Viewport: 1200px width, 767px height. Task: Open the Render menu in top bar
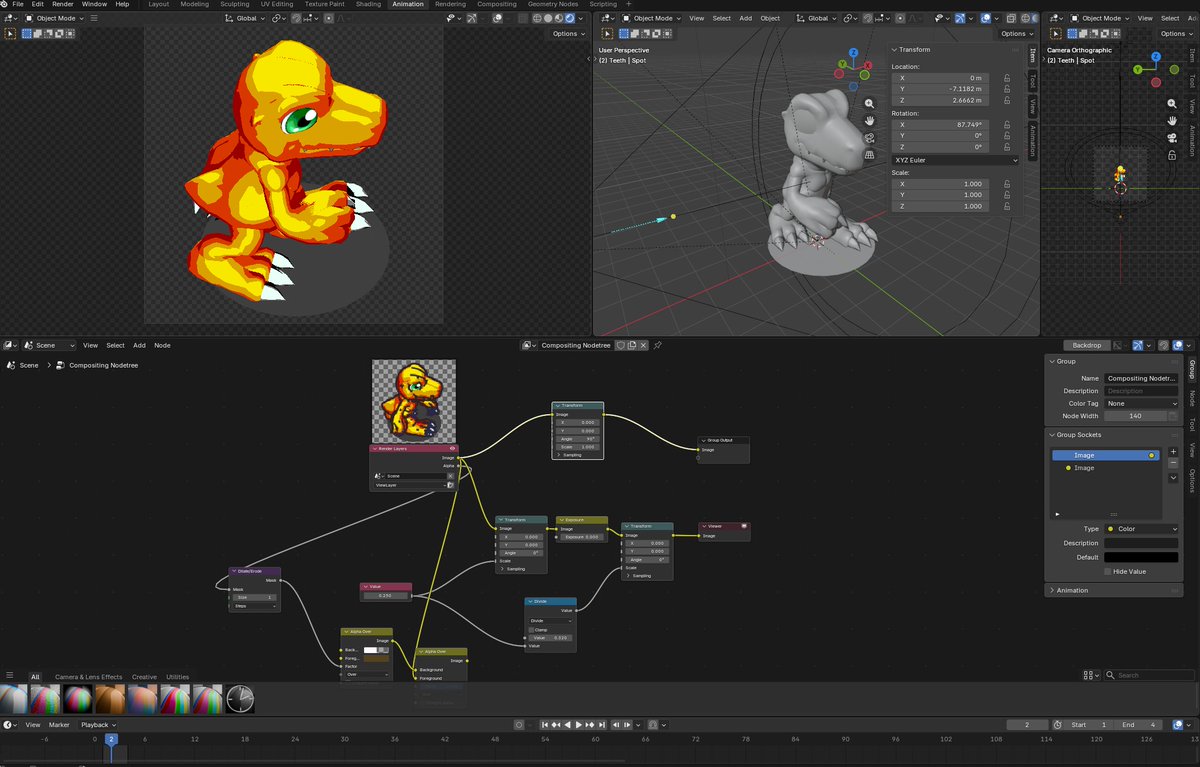63,4
